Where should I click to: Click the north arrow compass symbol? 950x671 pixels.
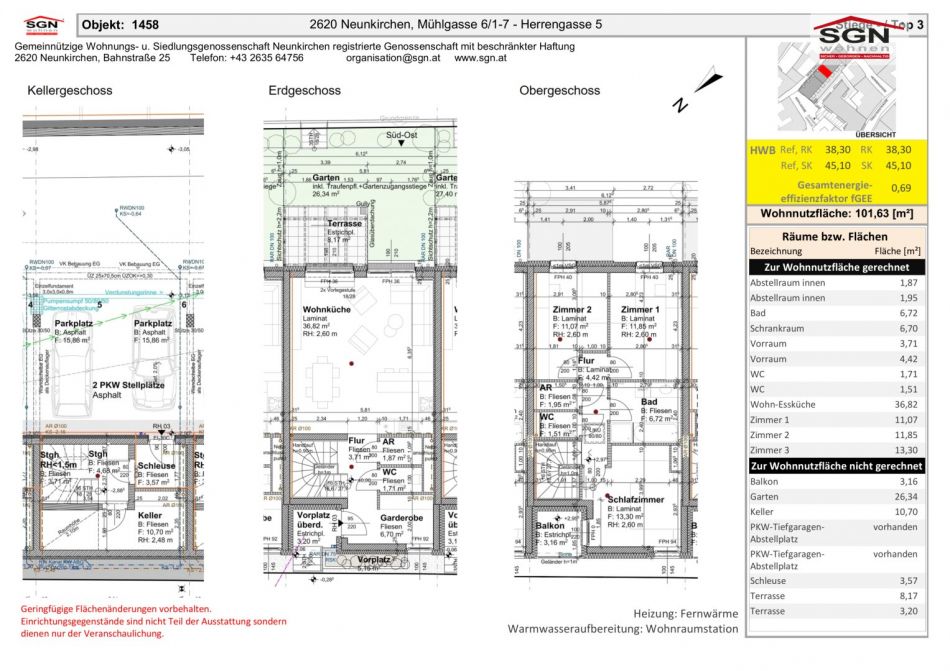[x=698, y=92]
